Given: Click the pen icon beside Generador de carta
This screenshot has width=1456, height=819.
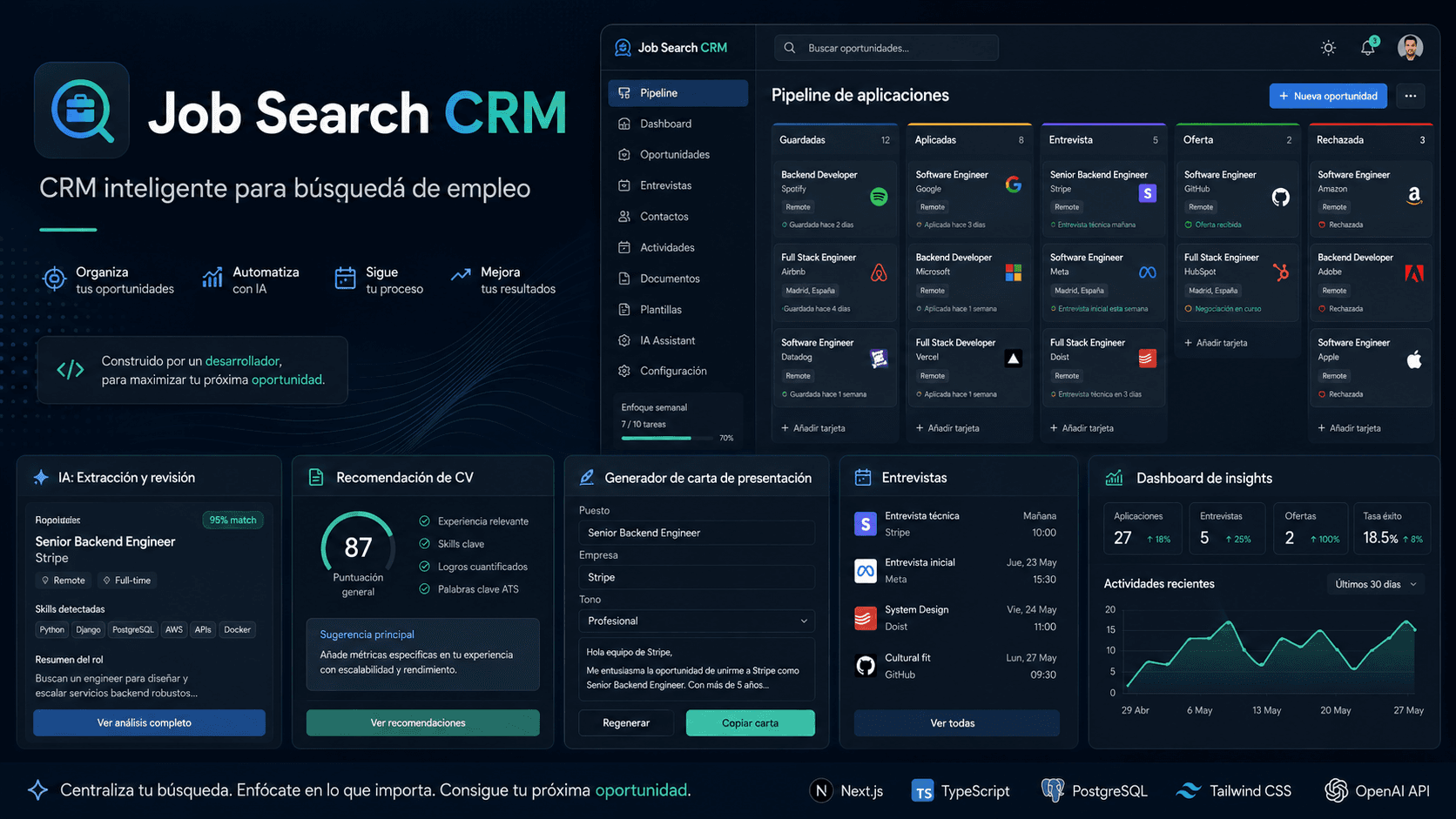Looking at the screenshot, I should coord(586,477).
